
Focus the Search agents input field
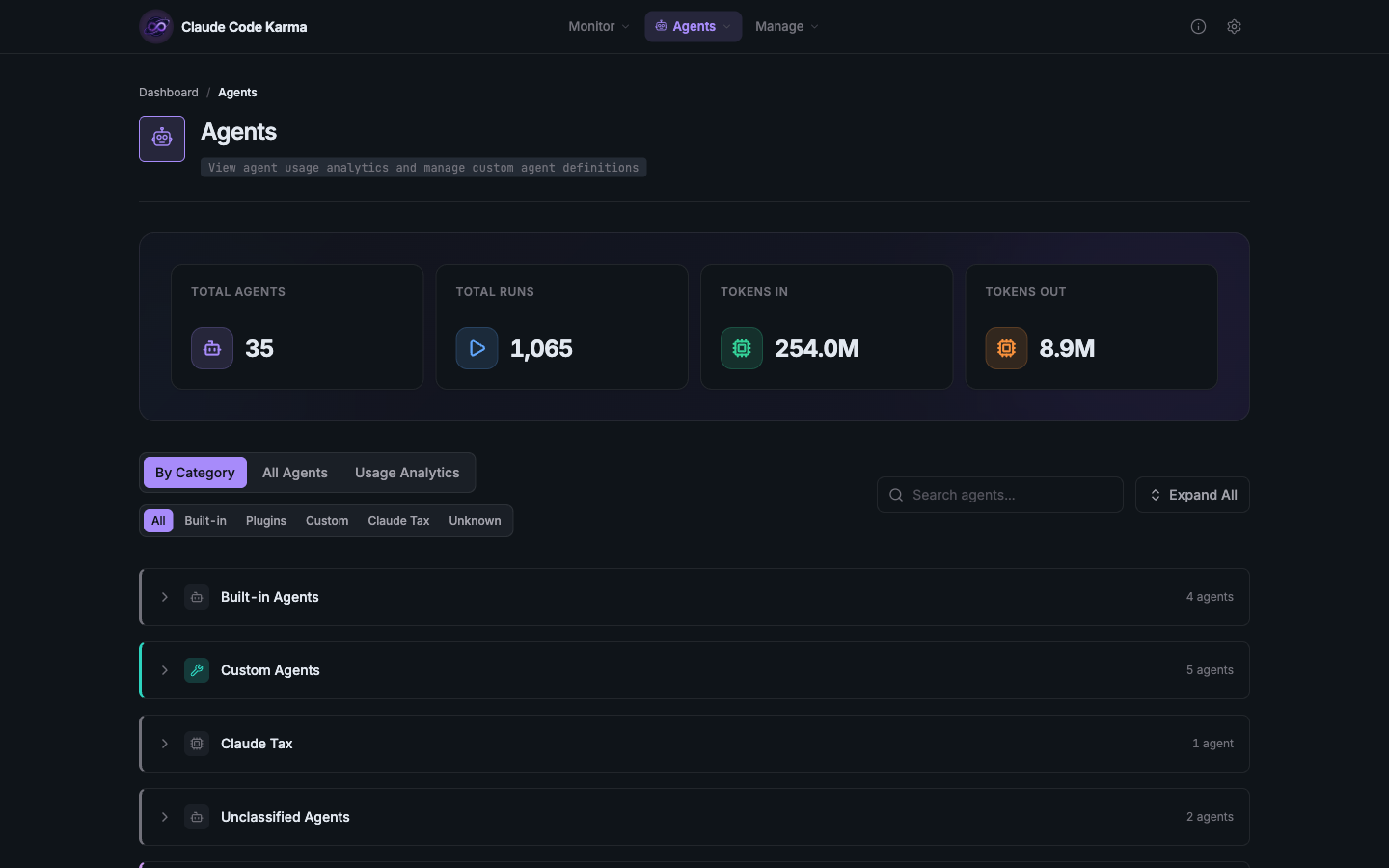[1000, 495]
